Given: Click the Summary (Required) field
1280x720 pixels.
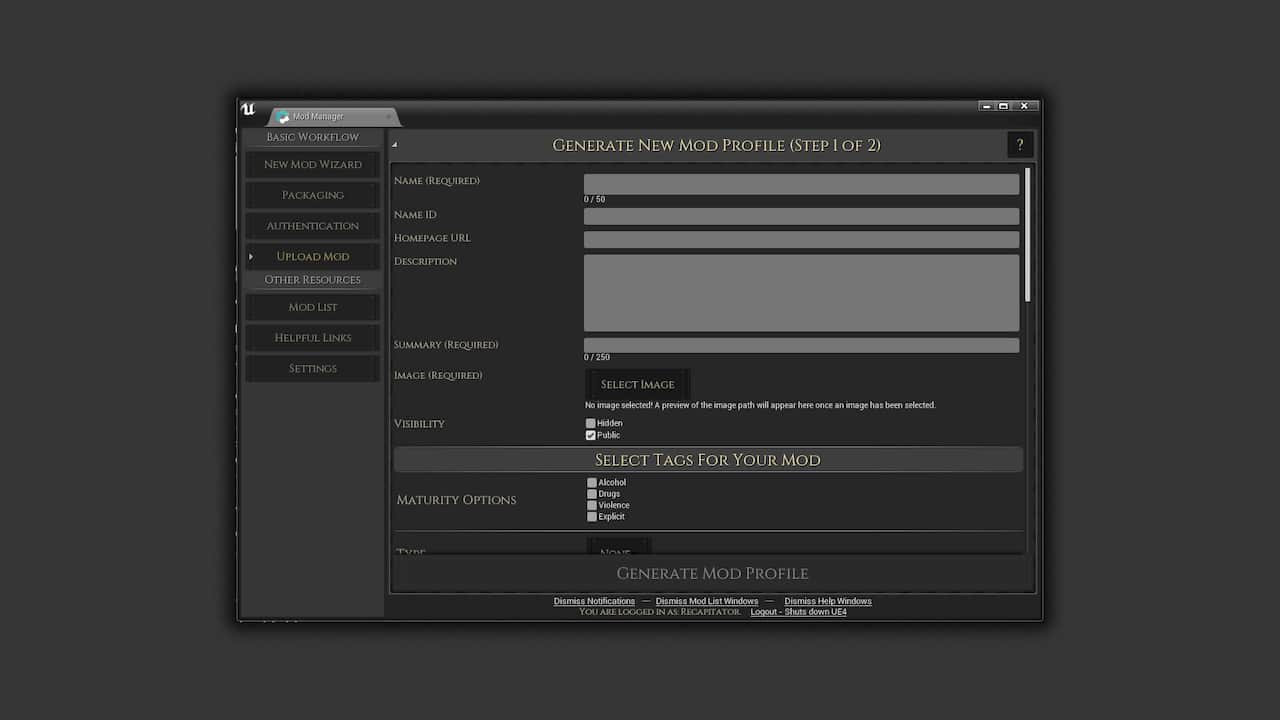Looking at the screenshot, I should 801,345.
